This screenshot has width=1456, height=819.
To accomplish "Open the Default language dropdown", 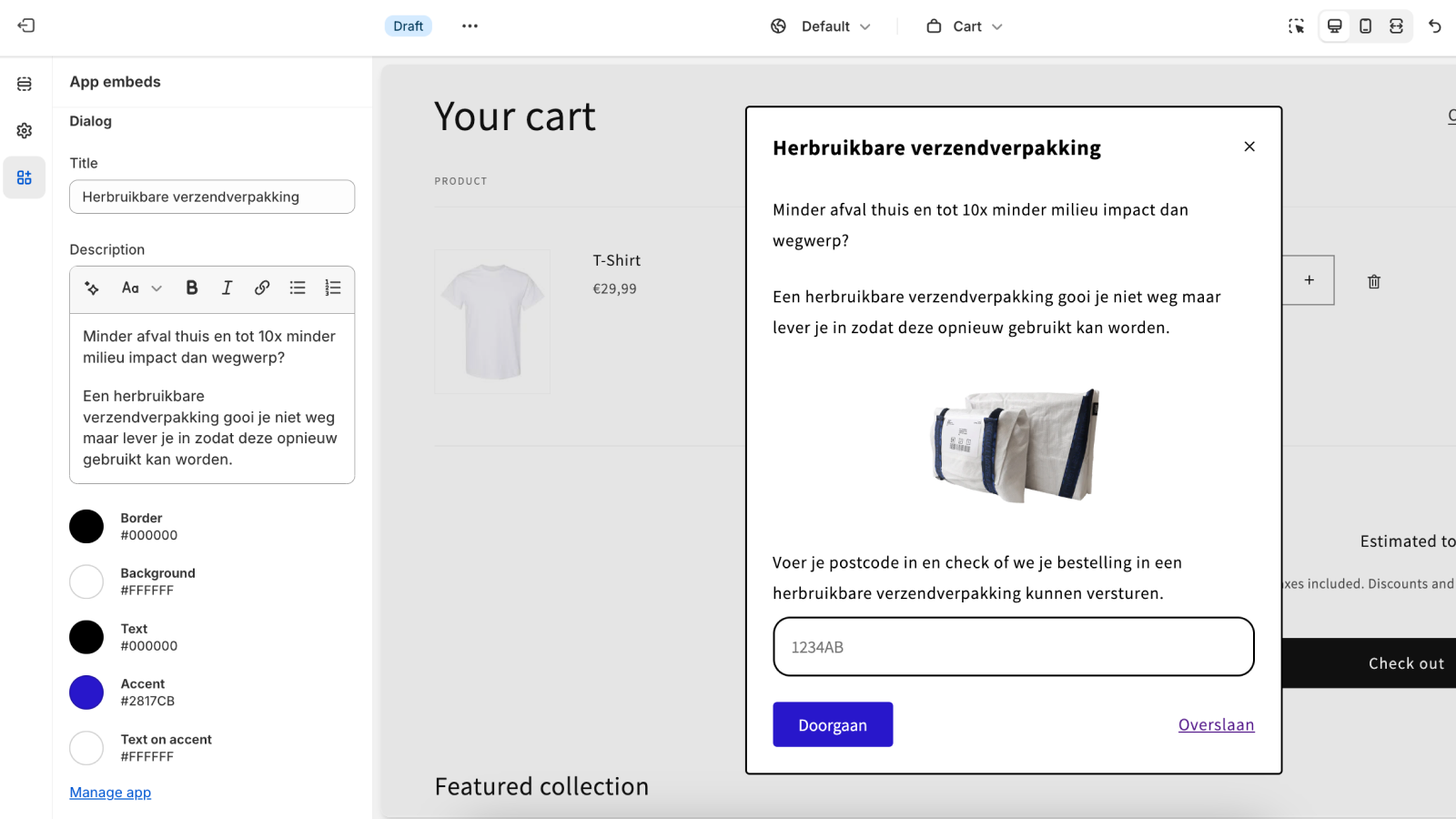I will (820, 26).
